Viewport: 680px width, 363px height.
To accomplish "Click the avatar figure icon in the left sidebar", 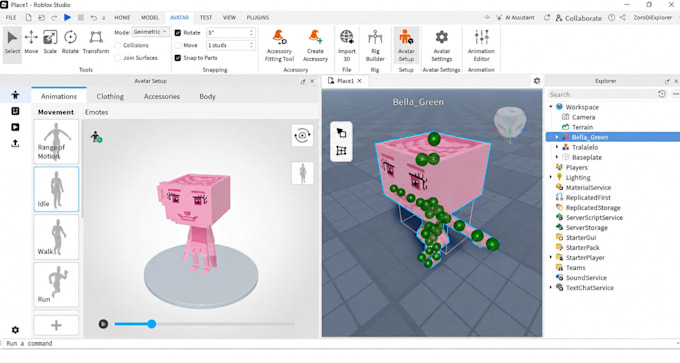I will (x=15, y=95).
